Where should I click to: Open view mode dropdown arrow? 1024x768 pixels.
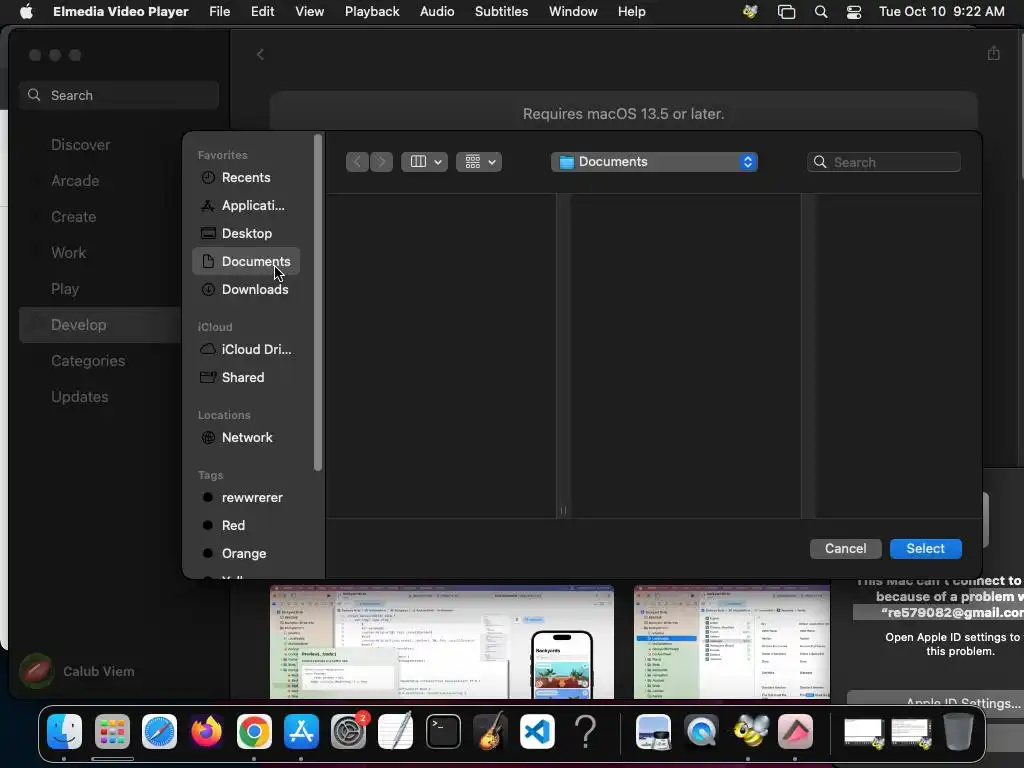[438, 162]
